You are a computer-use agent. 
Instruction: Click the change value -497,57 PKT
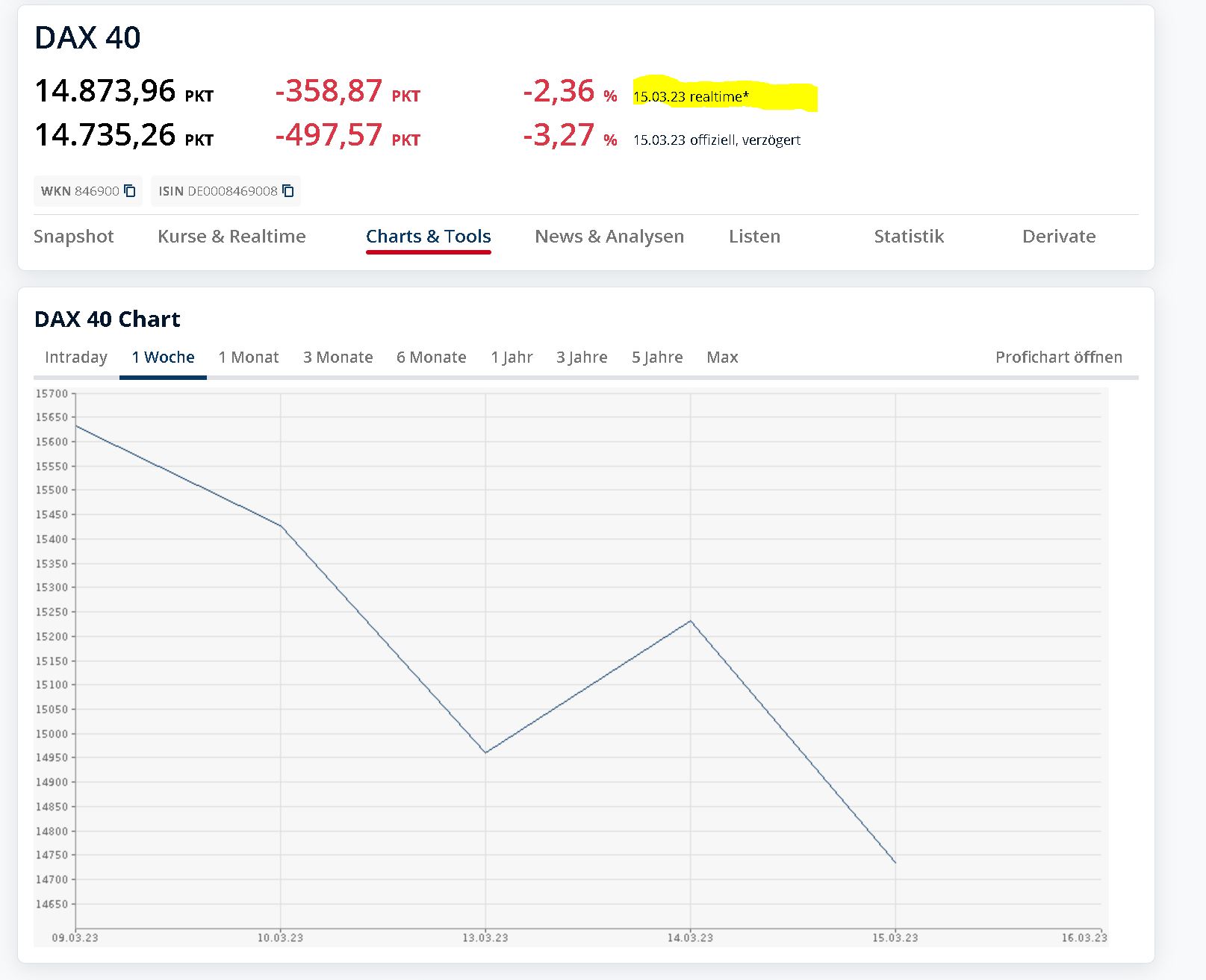pyautogui.click(x=348, y=135)
